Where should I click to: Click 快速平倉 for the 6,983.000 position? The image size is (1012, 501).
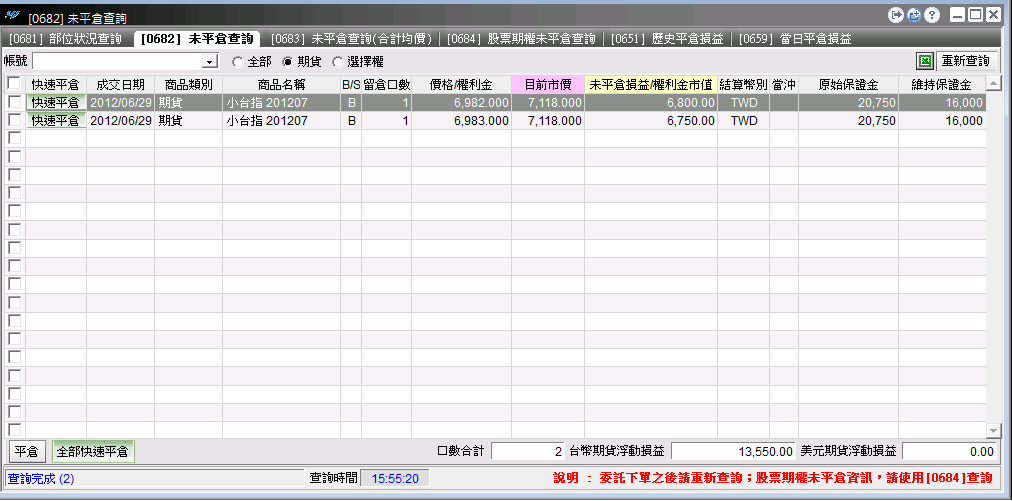coord(56,120)
